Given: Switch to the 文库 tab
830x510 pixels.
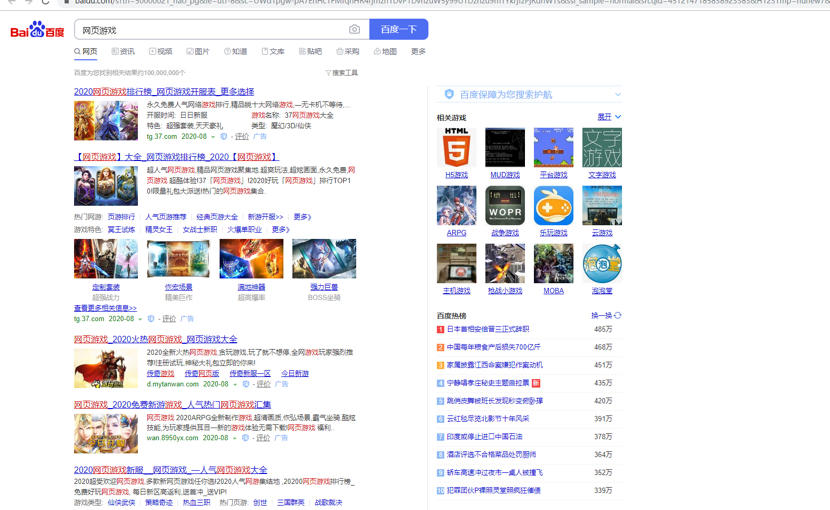Looking at the screenshot, I should tap(273, 51).
